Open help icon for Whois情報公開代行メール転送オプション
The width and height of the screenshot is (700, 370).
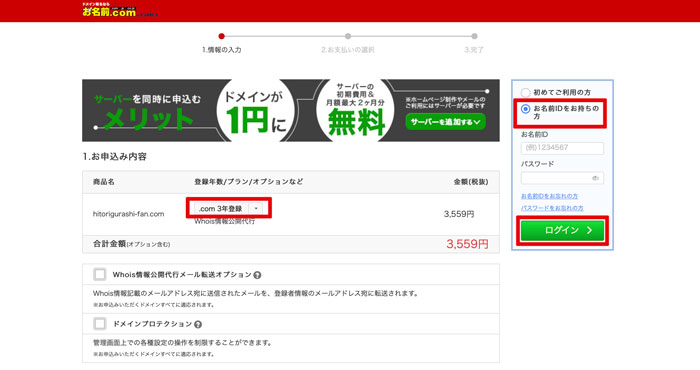(257, 275)
